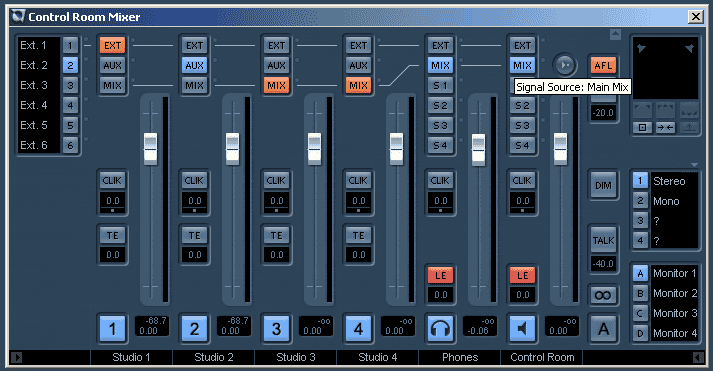
Task: Select external input 5 button
Action: click(x=70, y=125)
